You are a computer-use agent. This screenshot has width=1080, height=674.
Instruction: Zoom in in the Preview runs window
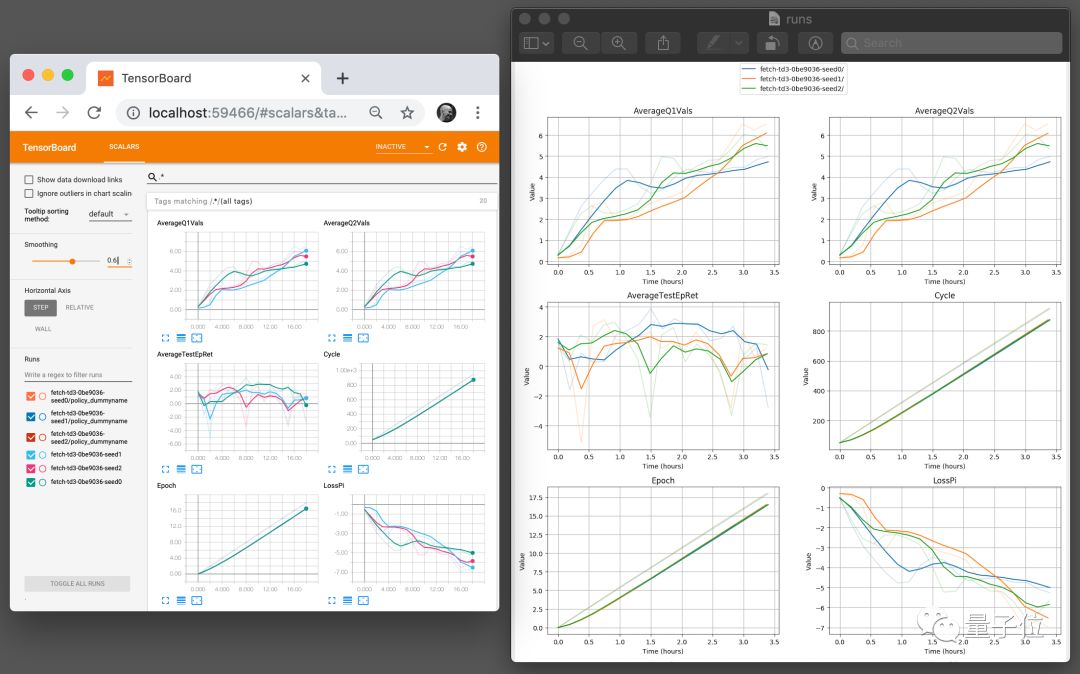[619, 43]
